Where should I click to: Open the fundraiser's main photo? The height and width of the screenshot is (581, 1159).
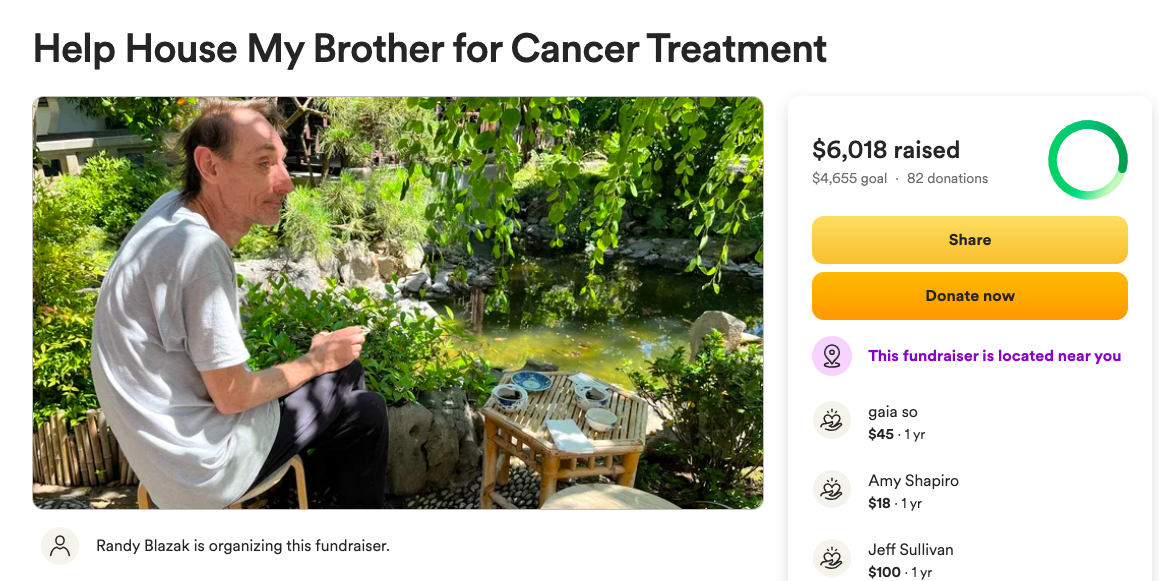tap(398, 303)
